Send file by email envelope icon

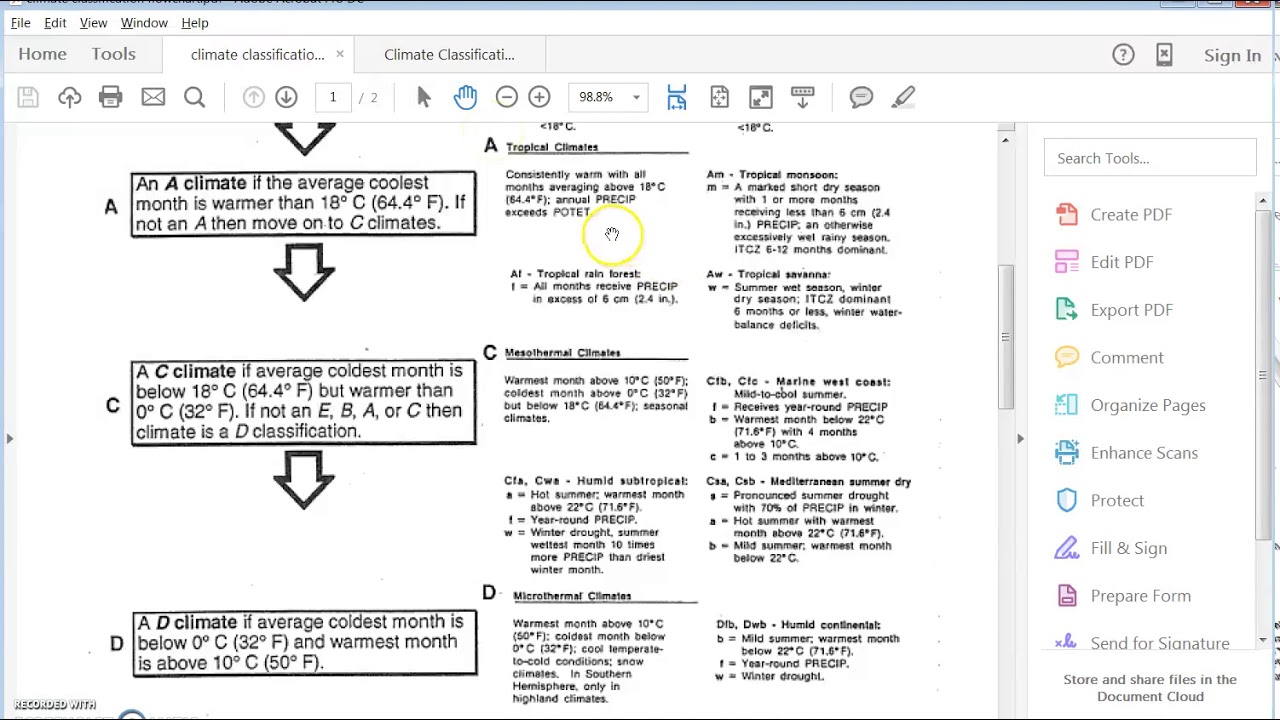click(x=153, y=97)
